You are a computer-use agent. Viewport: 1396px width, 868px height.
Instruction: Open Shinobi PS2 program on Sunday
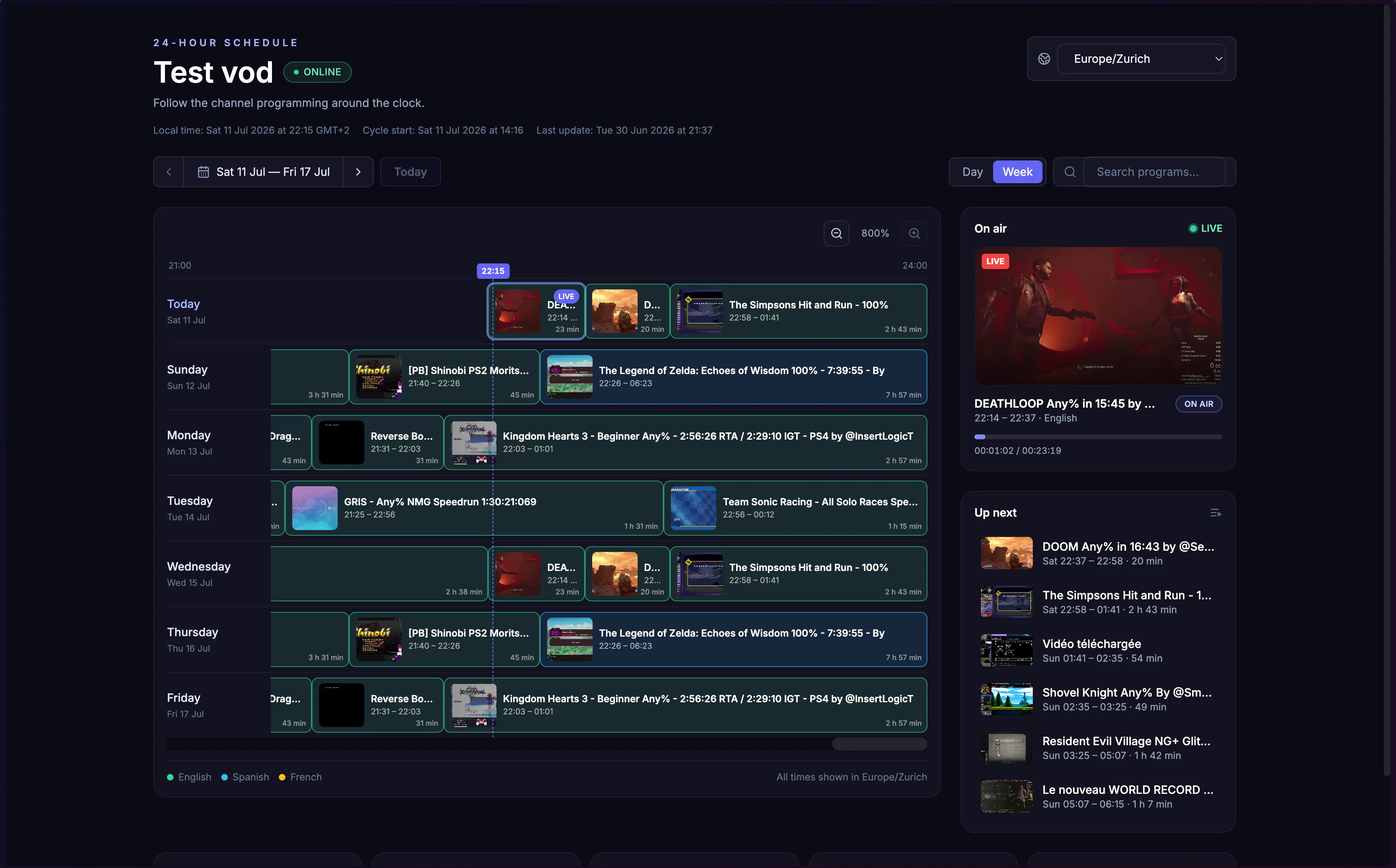click(x=445, y=376)
